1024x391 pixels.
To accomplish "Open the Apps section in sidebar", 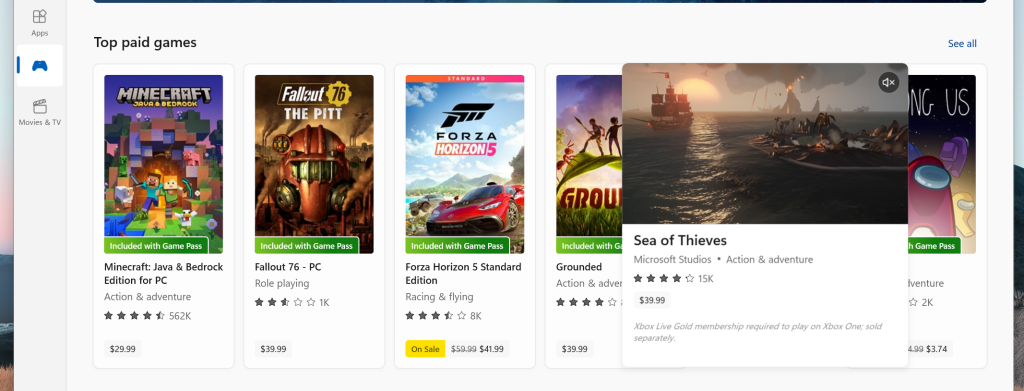I will click(x=39, y=22).
